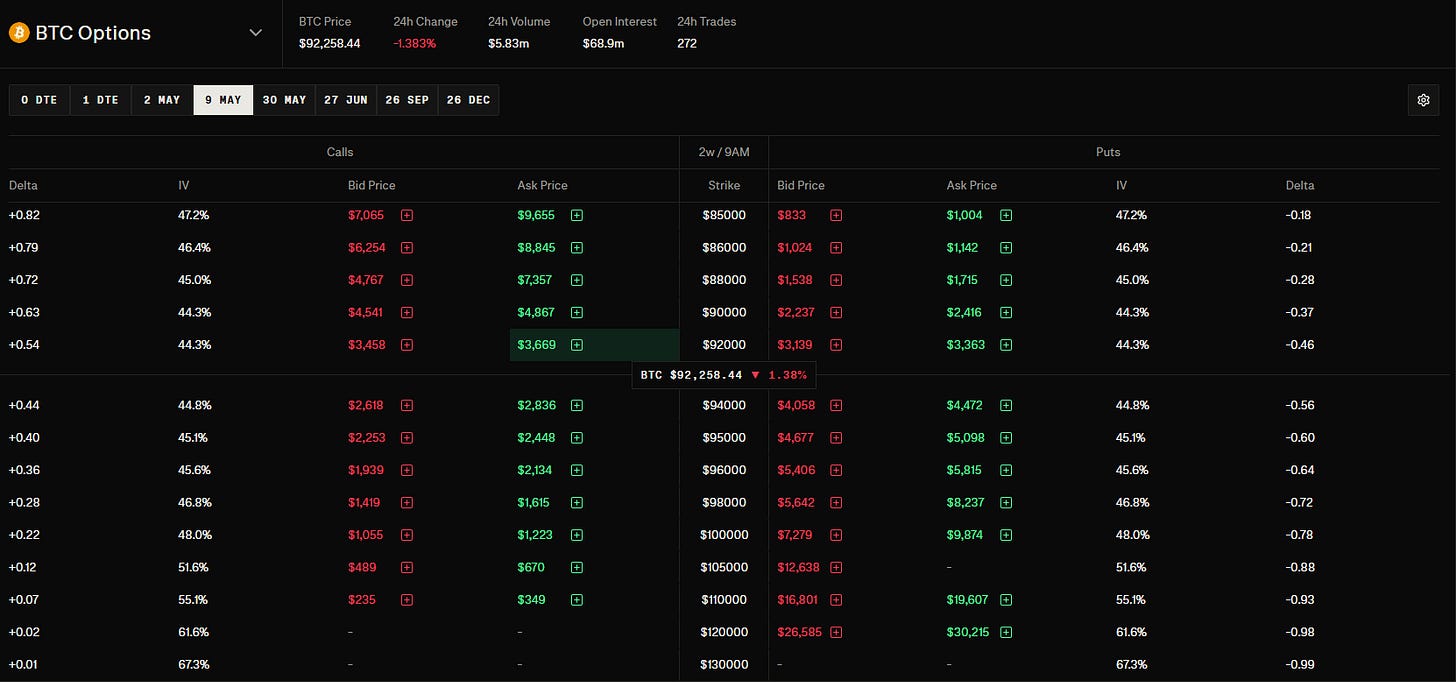The height and width of the screenshot is (682, 1456).
Task: Click the Calls section header
Action: (x=340, y=152)
